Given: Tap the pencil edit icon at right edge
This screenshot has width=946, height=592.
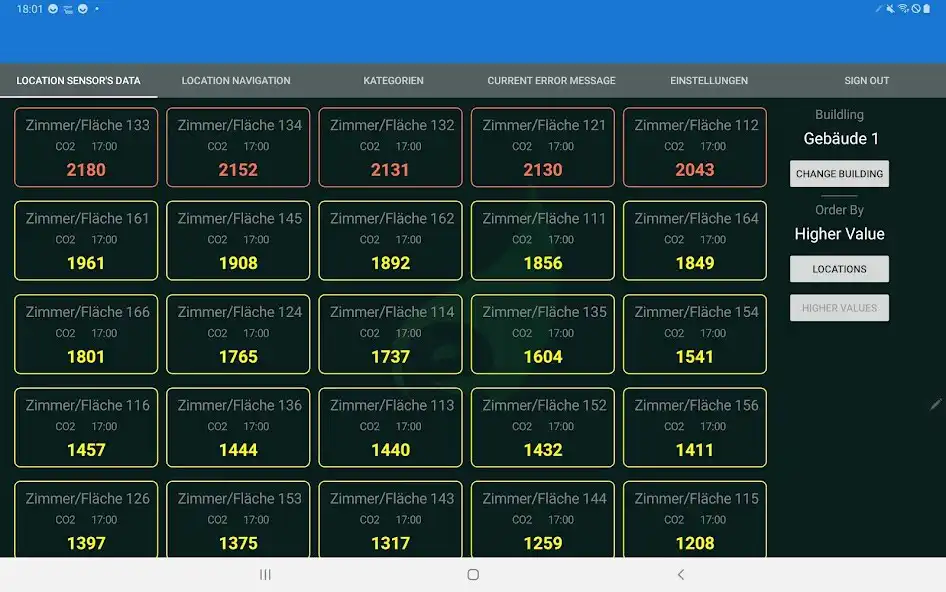Looking at the screenshot, I should pos(935,404).
